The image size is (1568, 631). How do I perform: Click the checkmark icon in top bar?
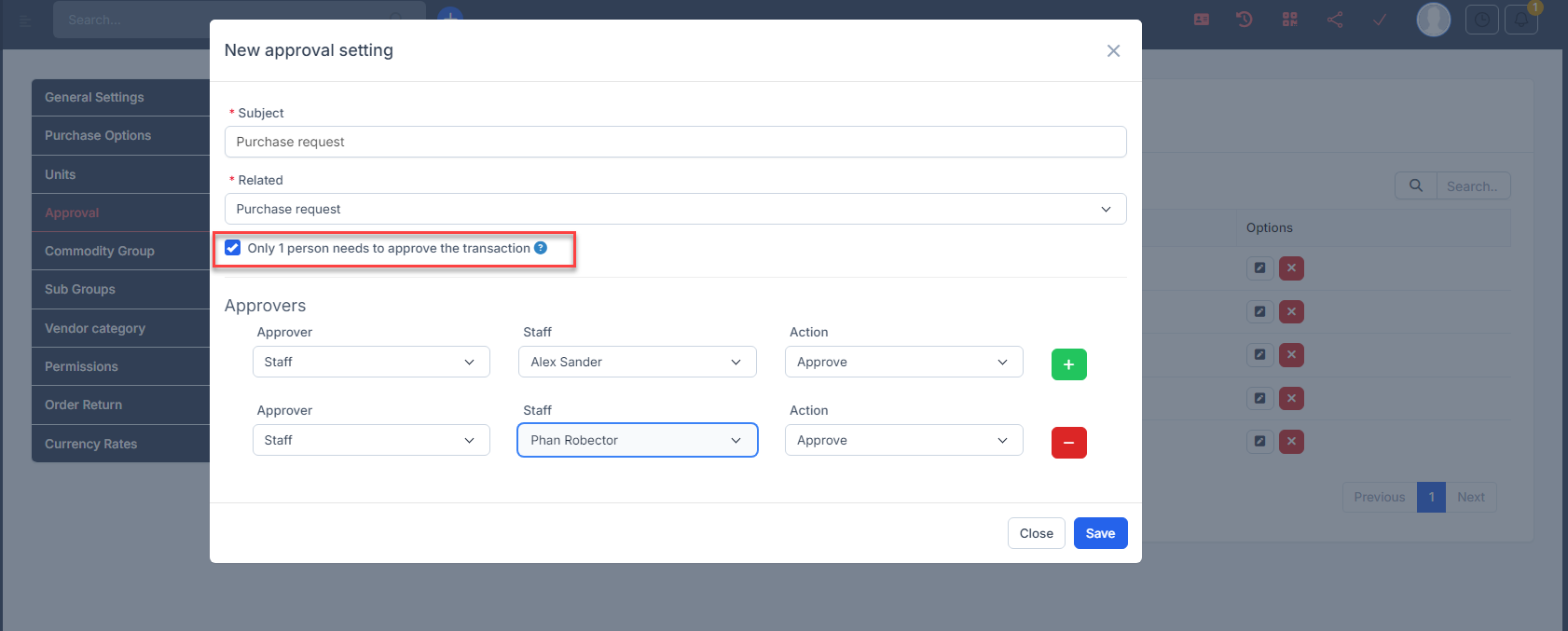coord(1380,20)
